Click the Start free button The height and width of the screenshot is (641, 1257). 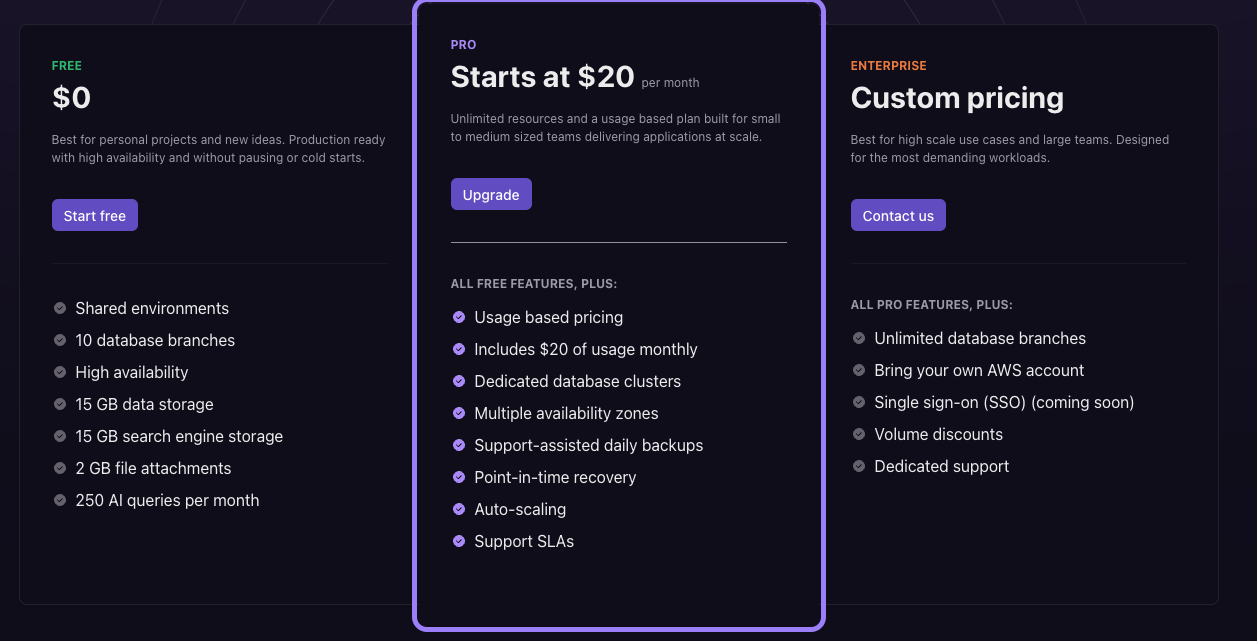tap(95, 216)
